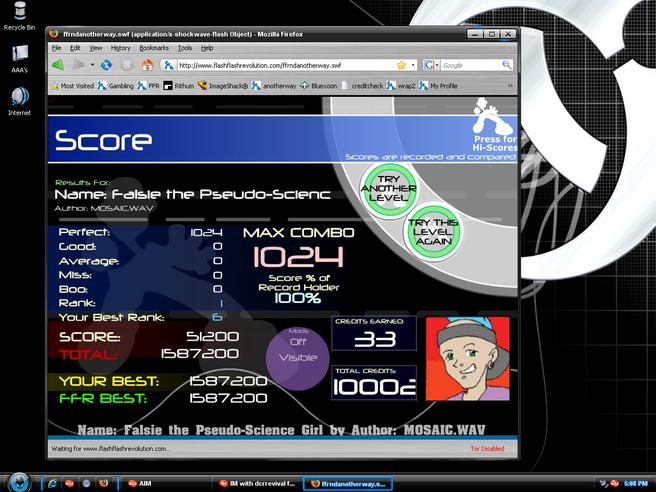
Task: Click the Try This Level Again button
Action: click(x=433, y=232)
